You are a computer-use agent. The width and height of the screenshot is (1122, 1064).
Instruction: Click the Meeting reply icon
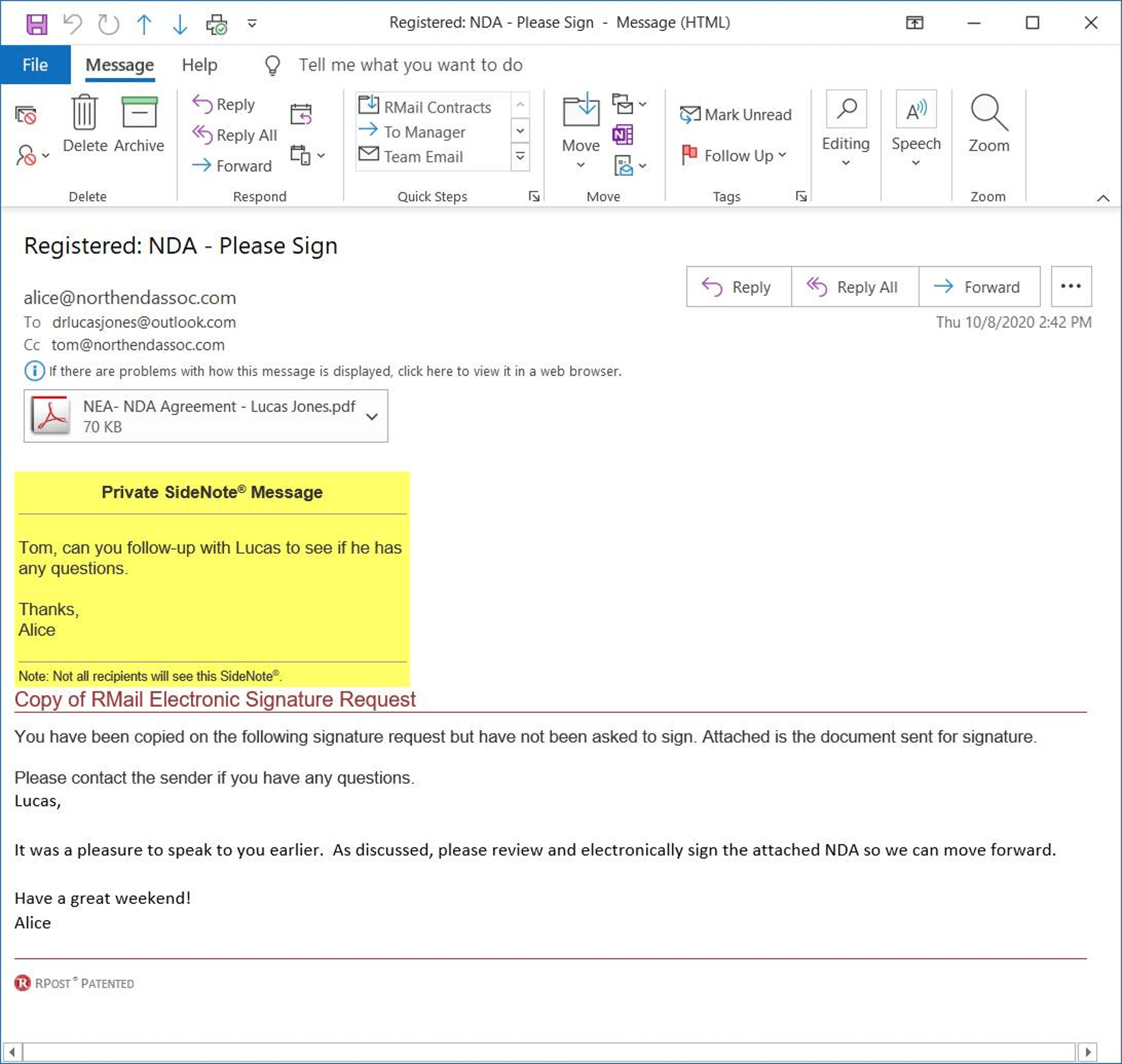point(300,114)
